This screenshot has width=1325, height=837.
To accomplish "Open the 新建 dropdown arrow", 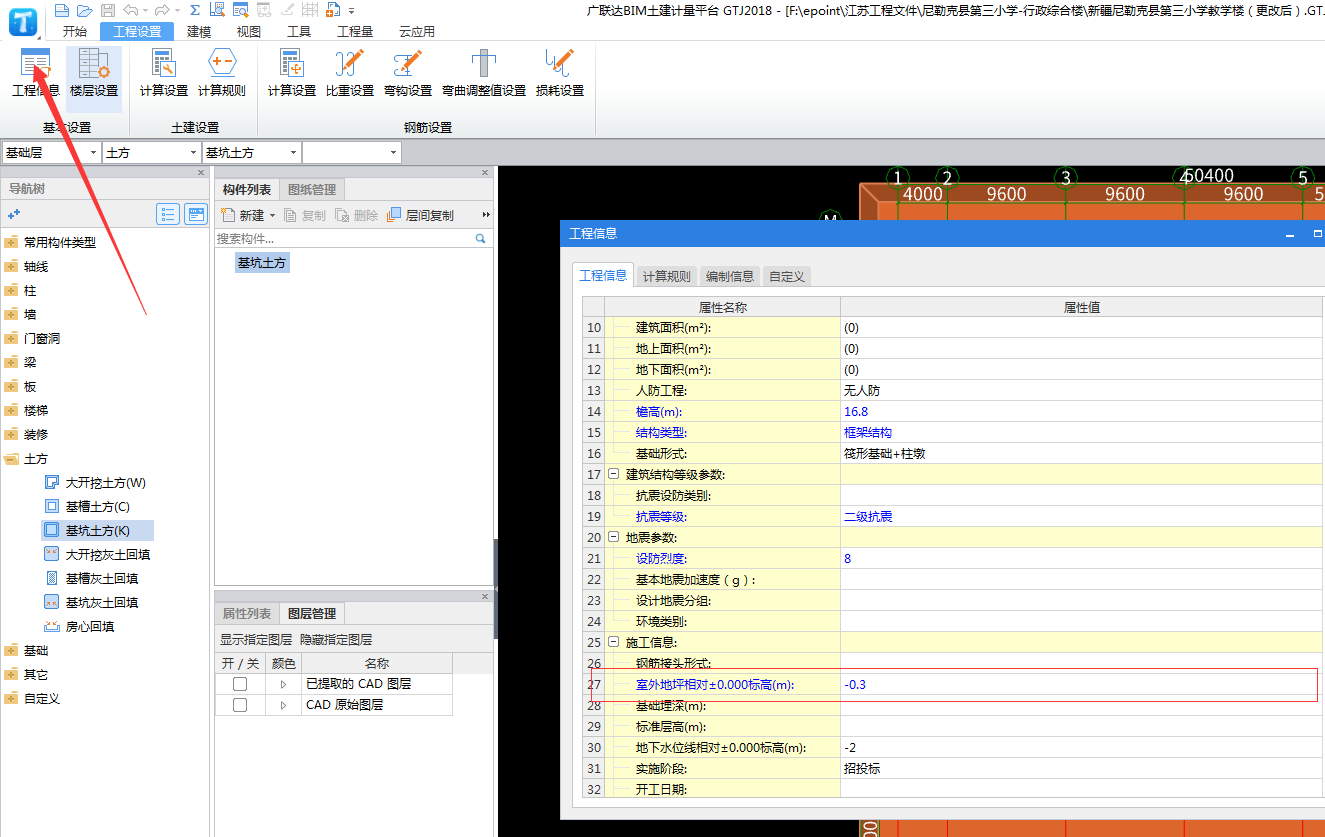I will click(x=272, y=215).
